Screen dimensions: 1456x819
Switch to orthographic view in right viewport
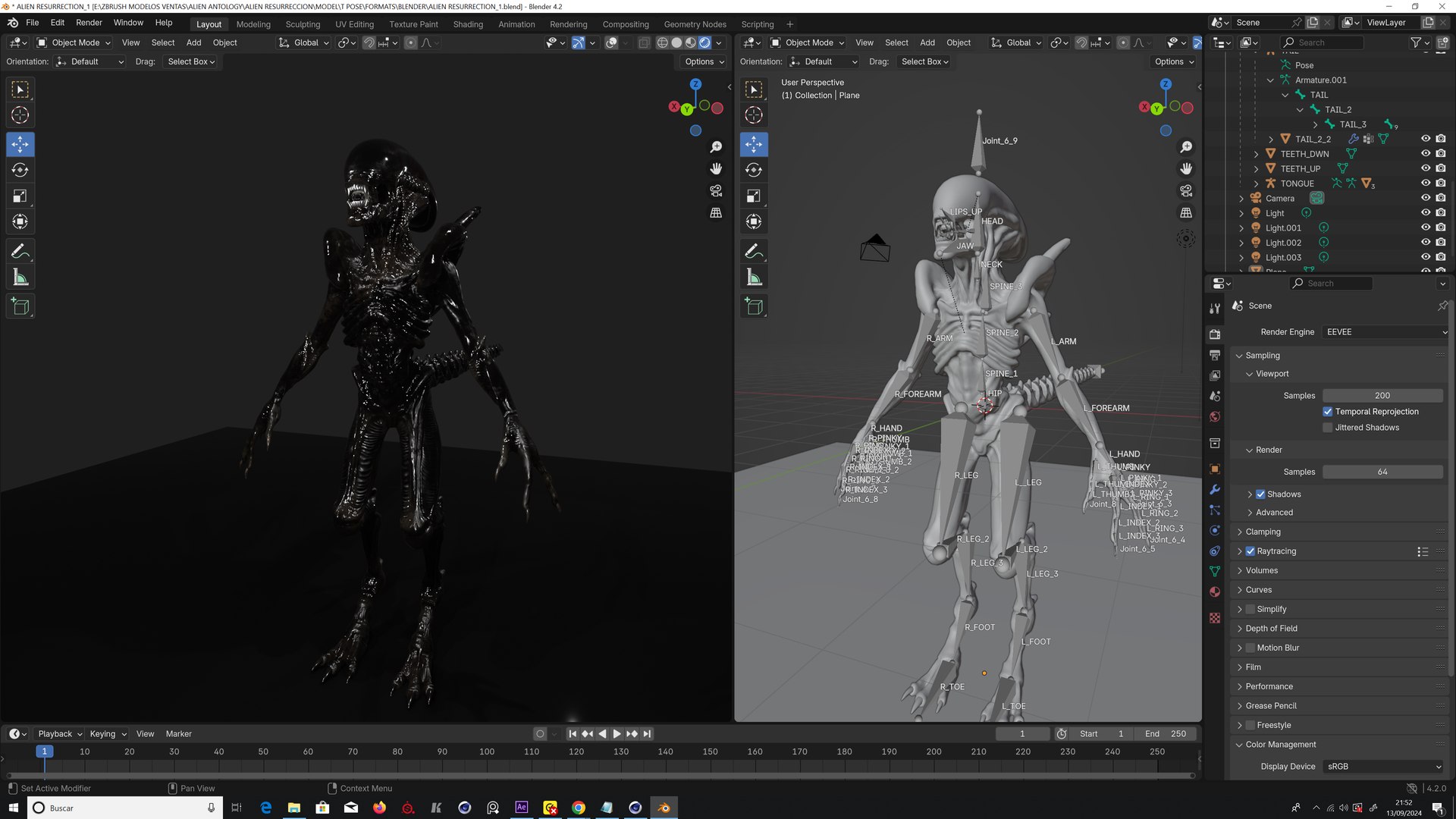tap(1186, 212)
